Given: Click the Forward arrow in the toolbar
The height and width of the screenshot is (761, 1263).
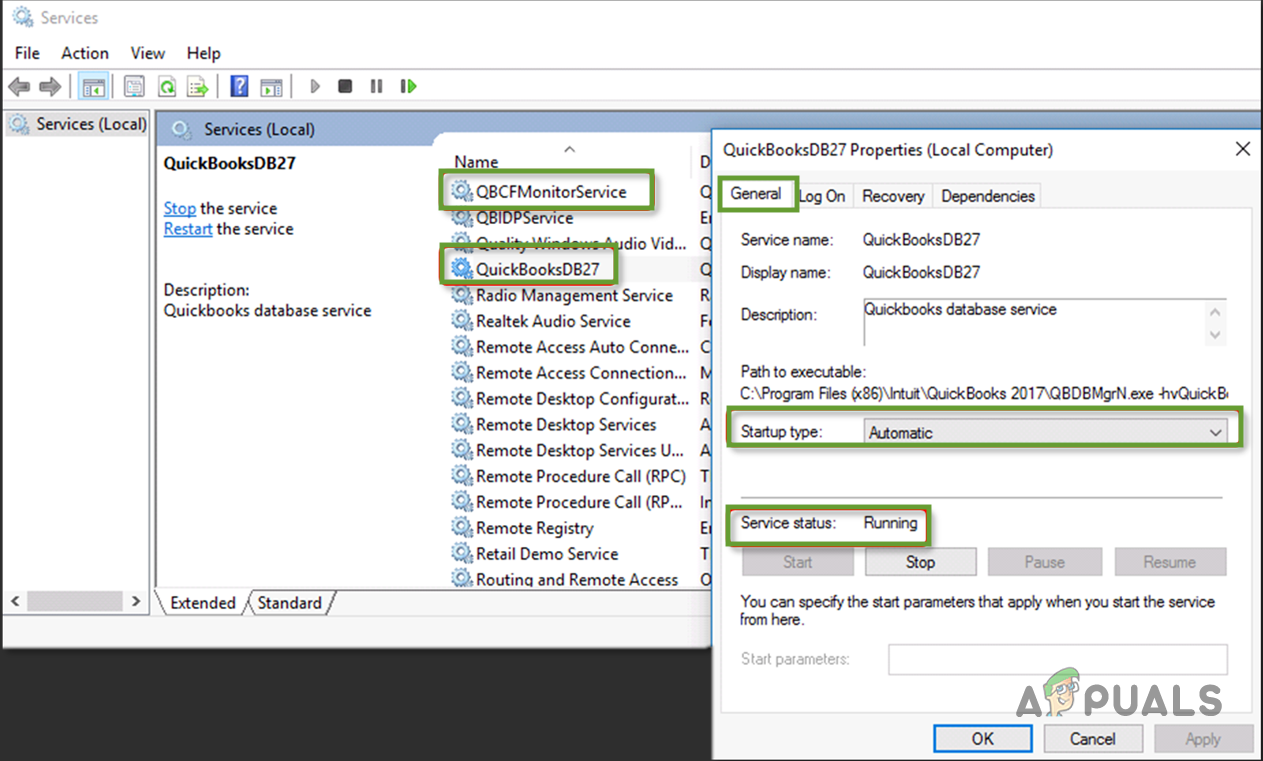Looking at the screenshot, I should pyautogui.click(x=50, y=87).
